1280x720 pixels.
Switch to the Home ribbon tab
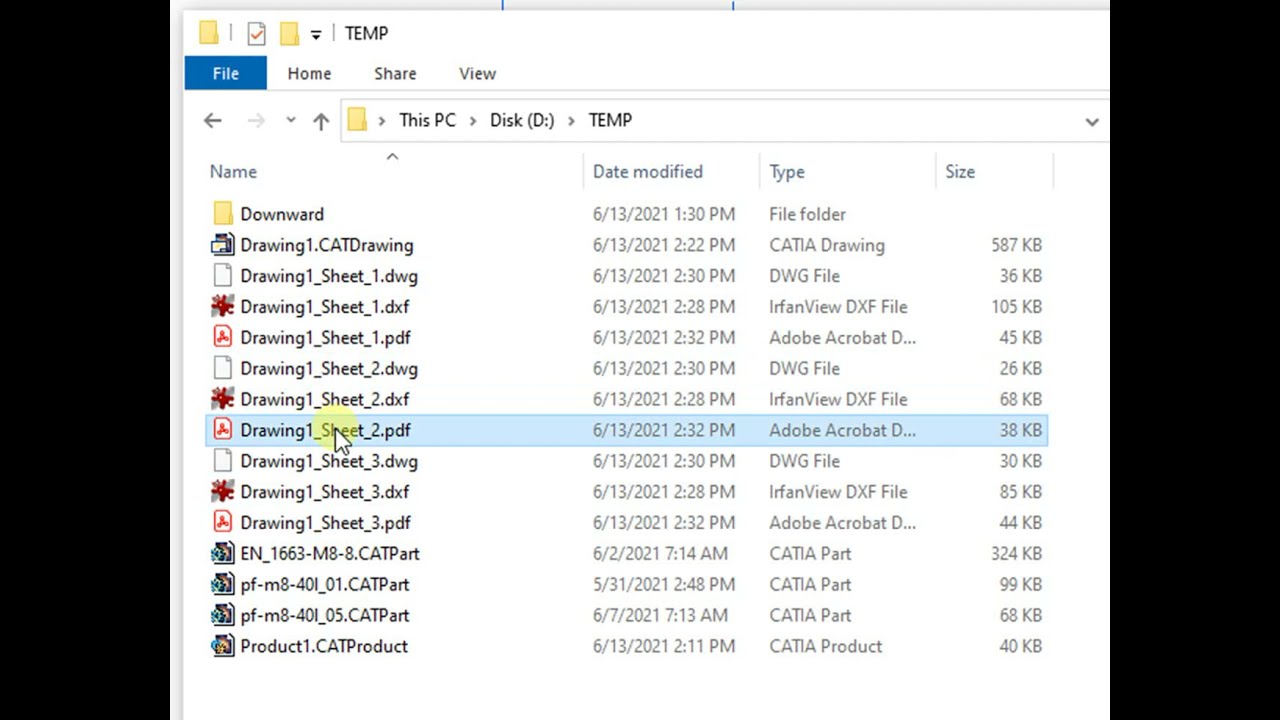(x=309, y=73)
